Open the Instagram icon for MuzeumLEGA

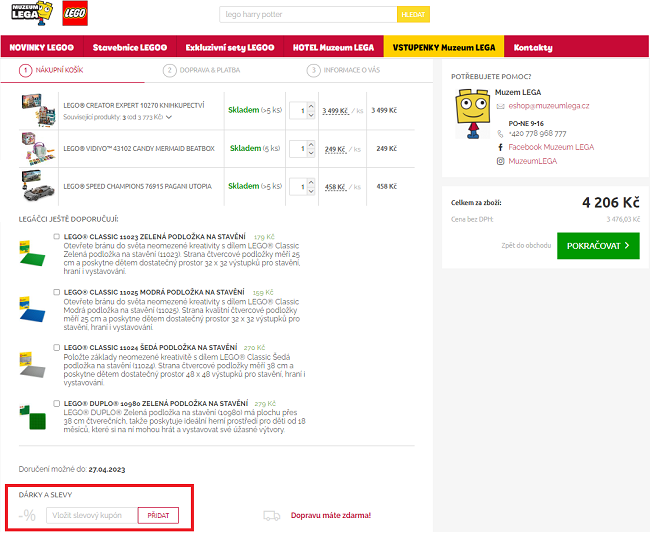pos(500,161)
